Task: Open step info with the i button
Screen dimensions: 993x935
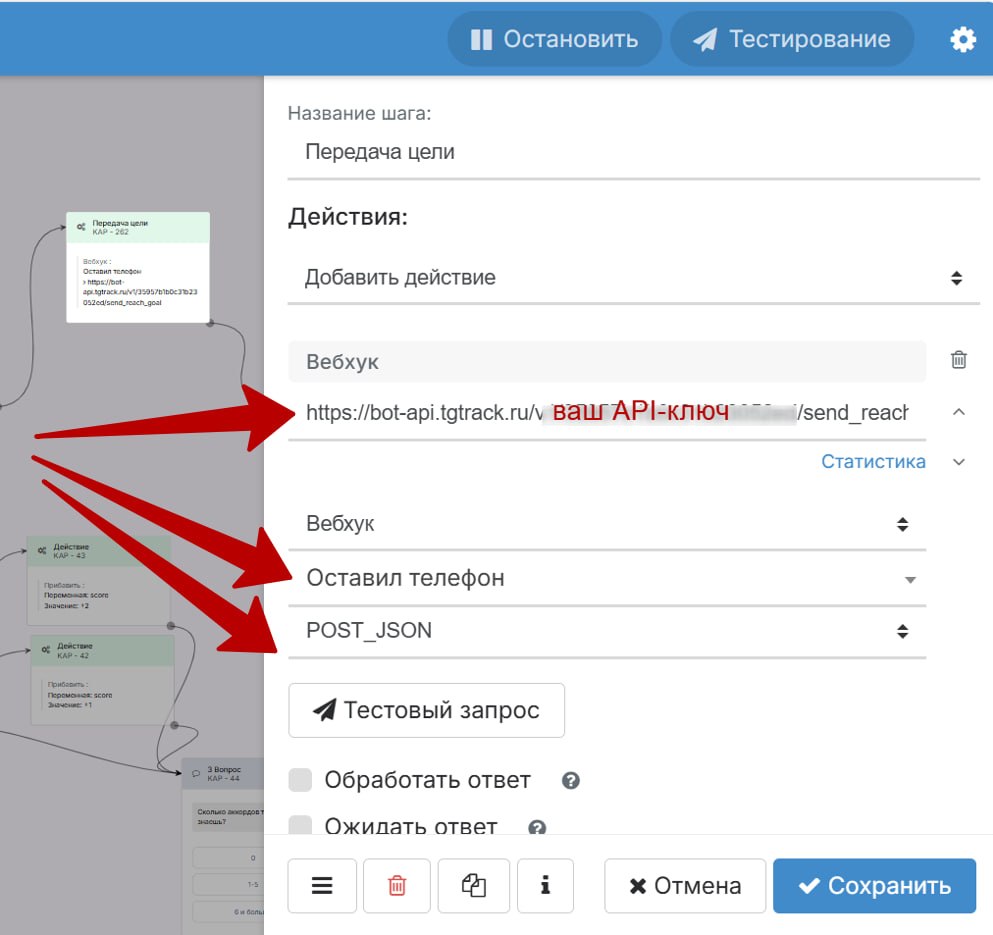Action: point(545,886)
